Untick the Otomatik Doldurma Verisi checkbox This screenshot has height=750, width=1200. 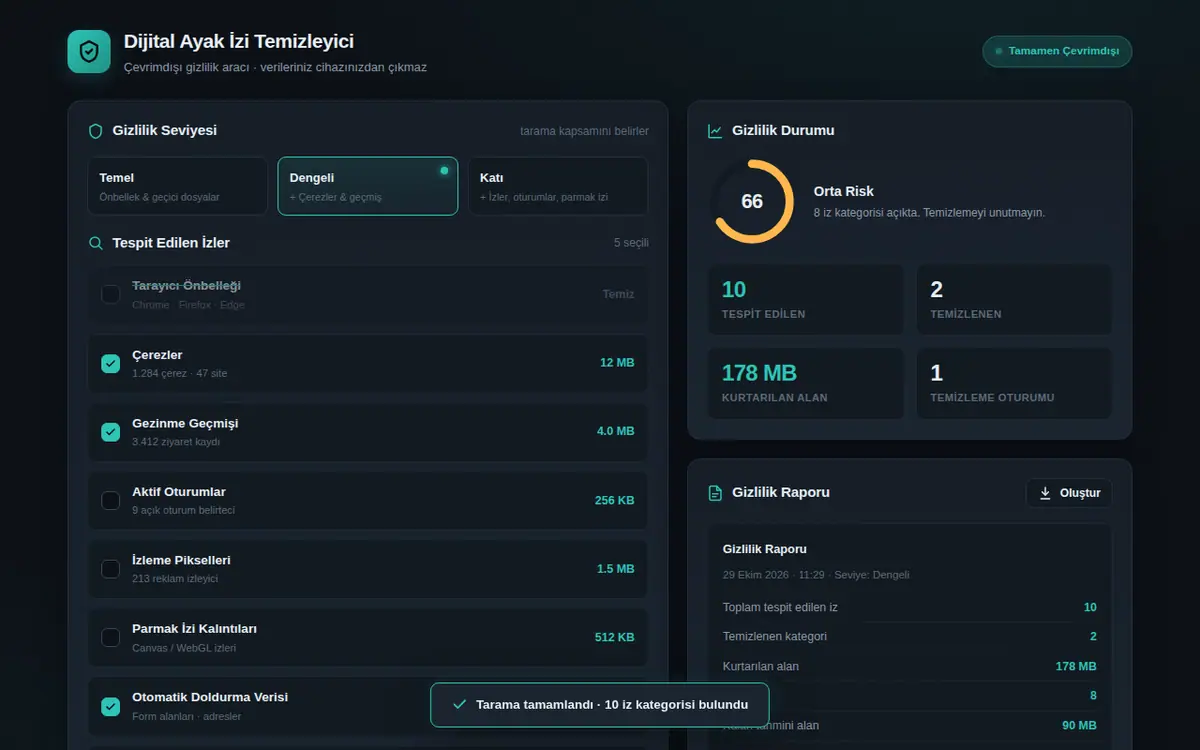tap(111, 706)
